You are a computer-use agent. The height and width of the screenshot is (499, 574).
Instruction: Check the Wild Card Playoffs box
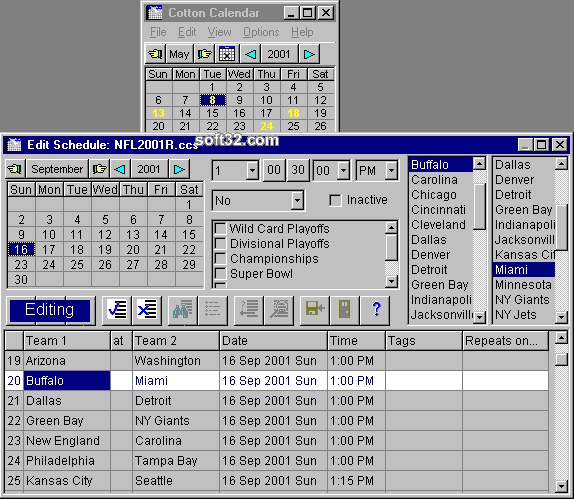click(x=220, y=228)
